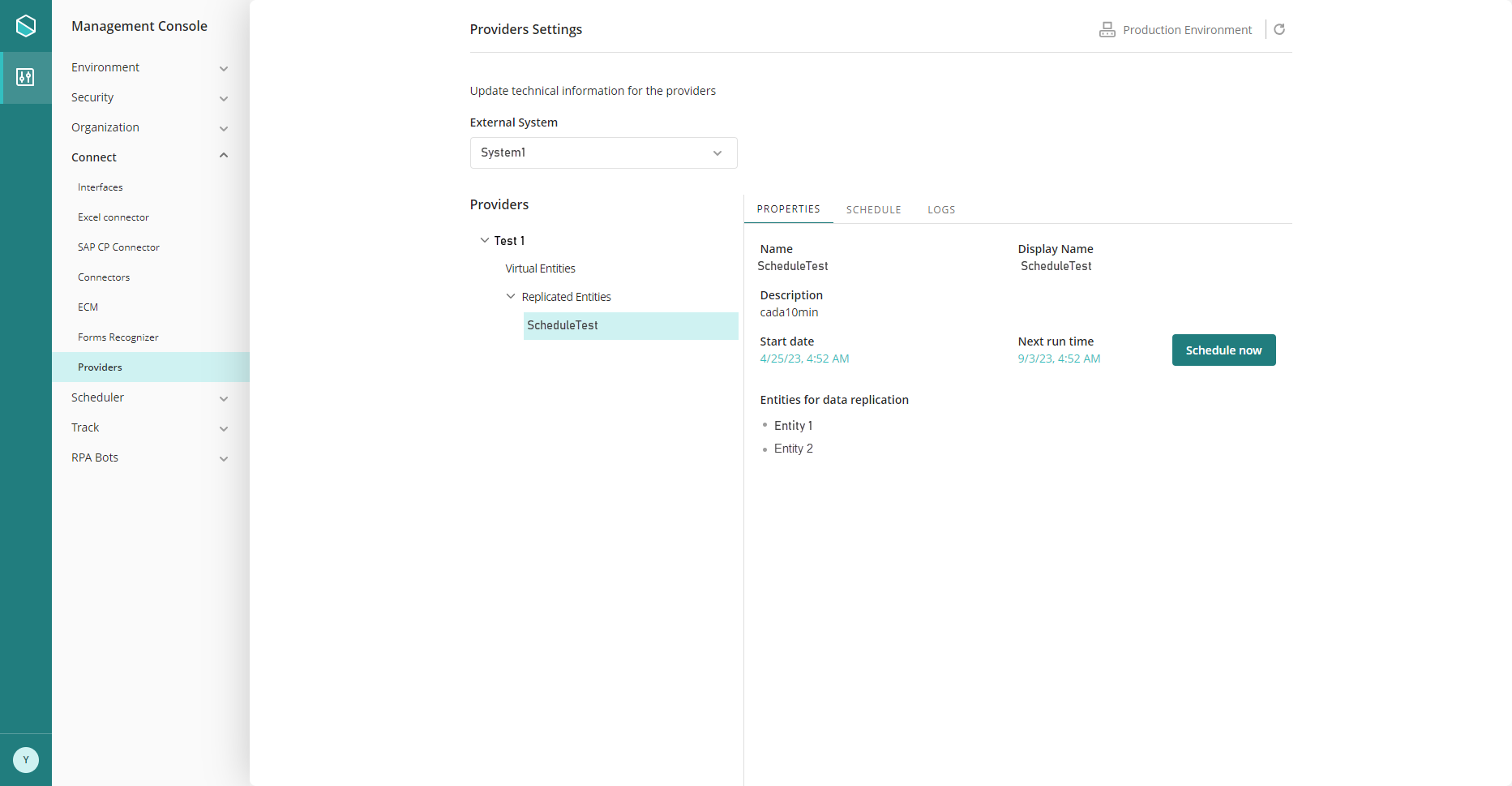The height and width of the screenshot is (786, 1512).
Task: Switch to the Properties tab
Action: (x=788, y=209)
